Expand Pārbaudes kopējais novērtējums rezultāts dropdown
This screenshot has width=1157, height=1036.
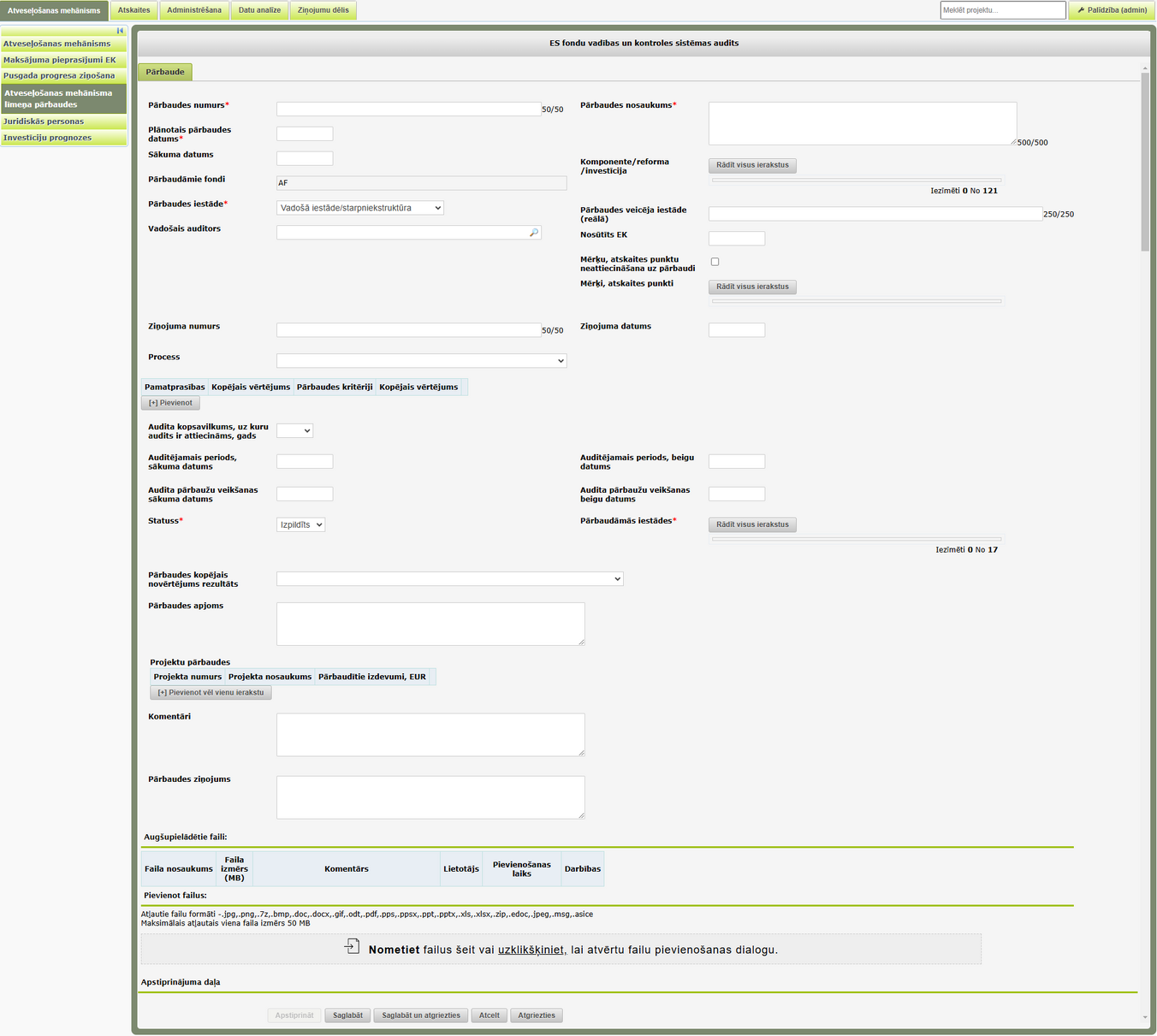[x=450, y=579]
